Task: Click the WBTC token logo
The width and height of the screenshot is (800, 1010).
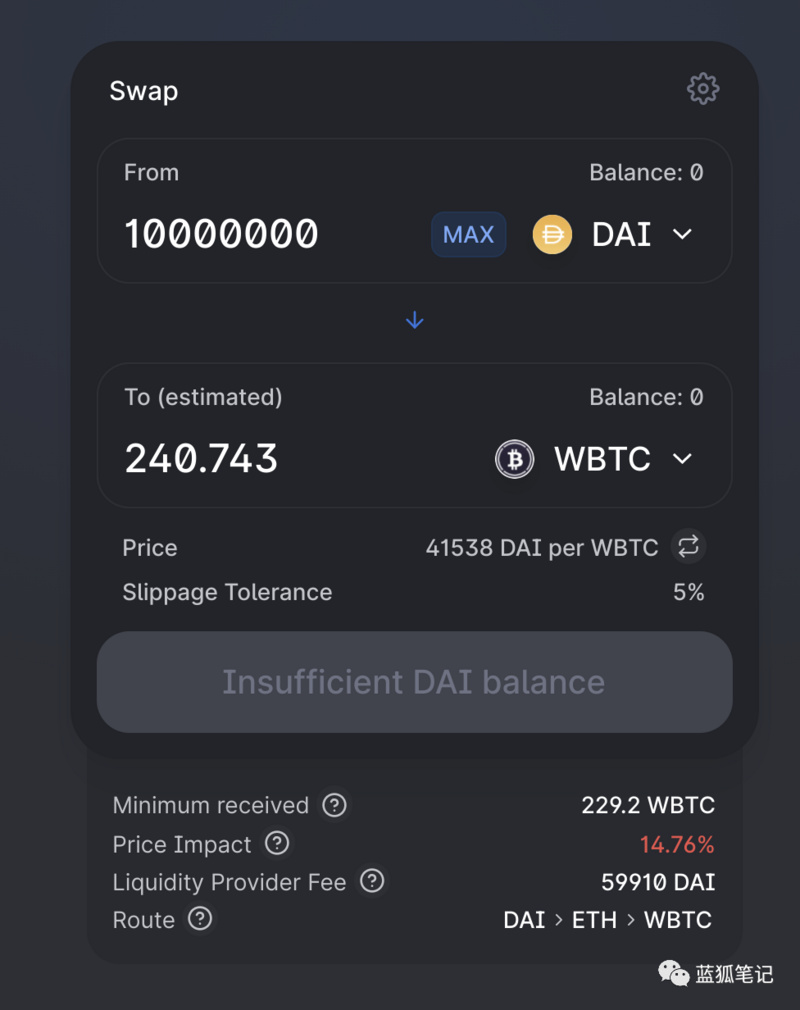Action: click(x=515, y=459)
